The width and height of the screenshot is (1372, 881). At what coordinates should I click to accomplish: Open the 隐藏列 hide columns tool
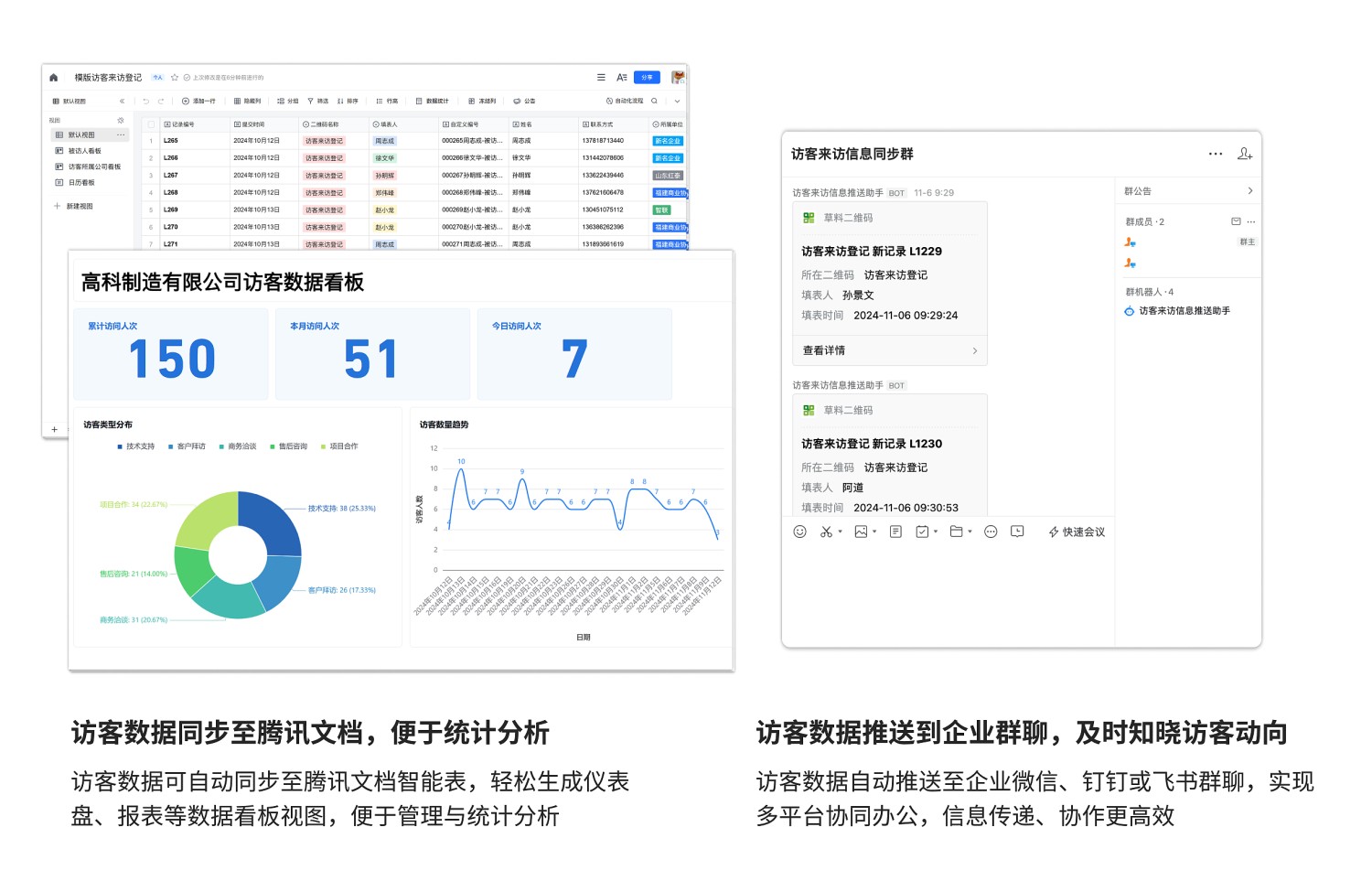247,102
